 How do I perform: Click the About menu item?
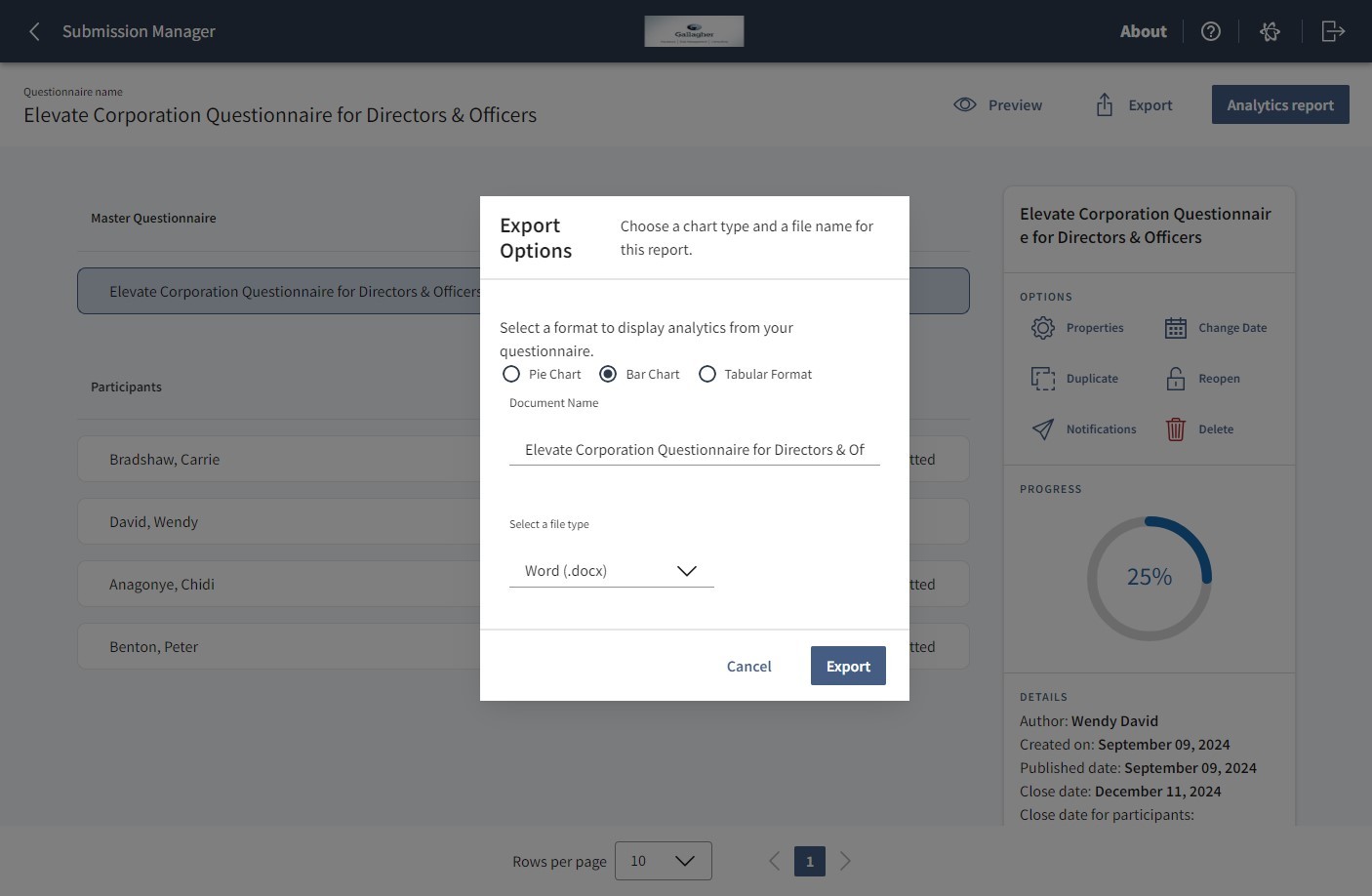click(1143, 30)
